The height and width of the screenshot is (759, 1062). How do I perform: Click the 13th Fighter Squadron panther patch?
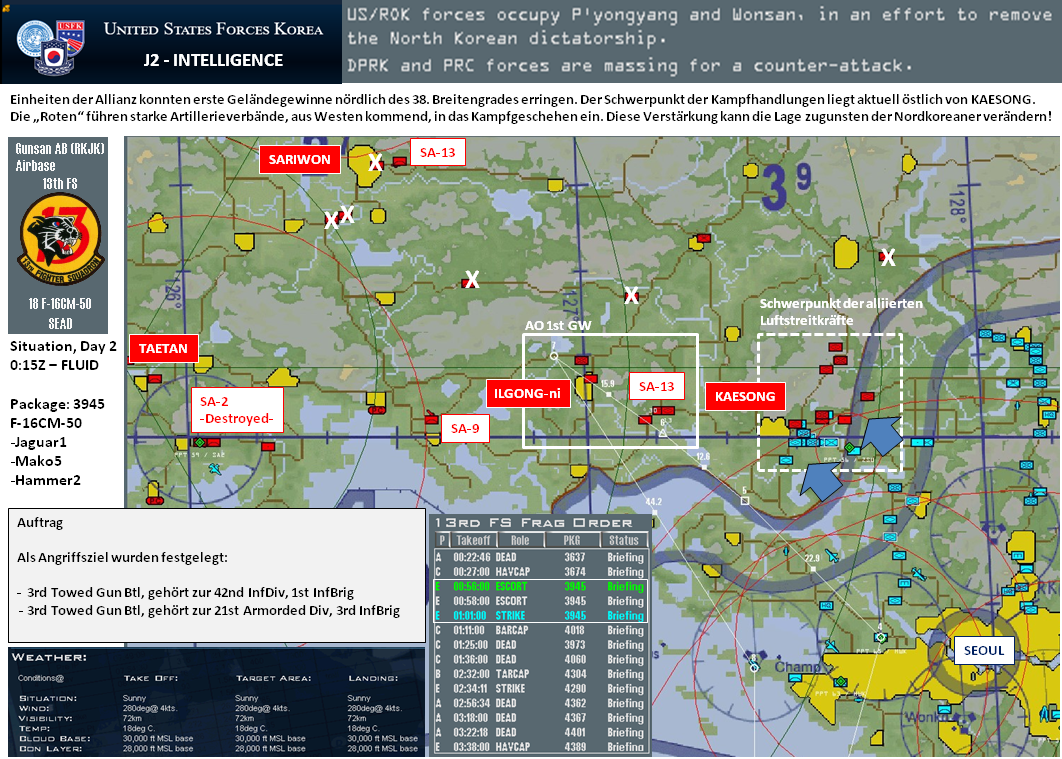[61, 240]
